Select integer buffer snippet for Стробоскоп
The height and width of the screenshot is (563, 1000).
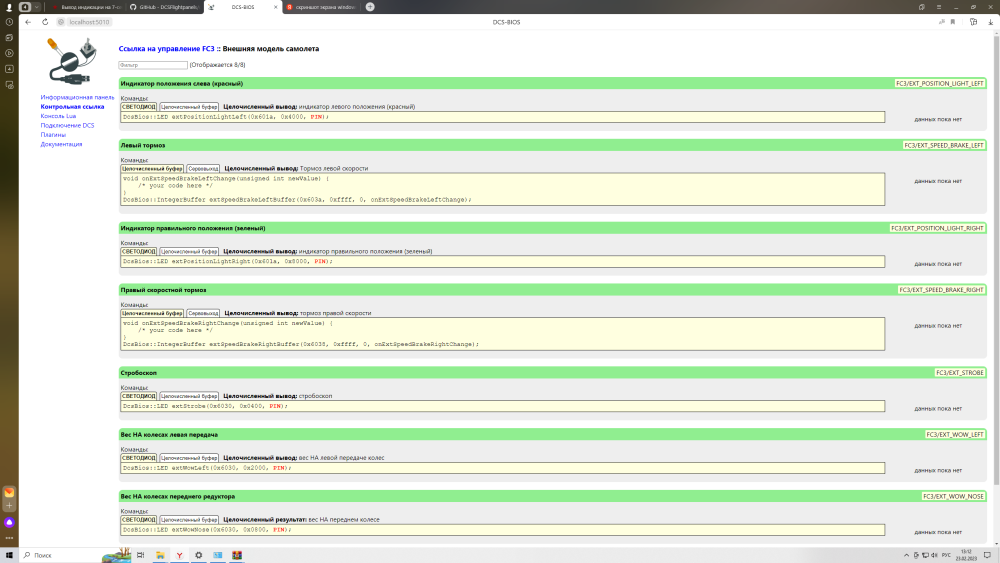pos(189,397)
